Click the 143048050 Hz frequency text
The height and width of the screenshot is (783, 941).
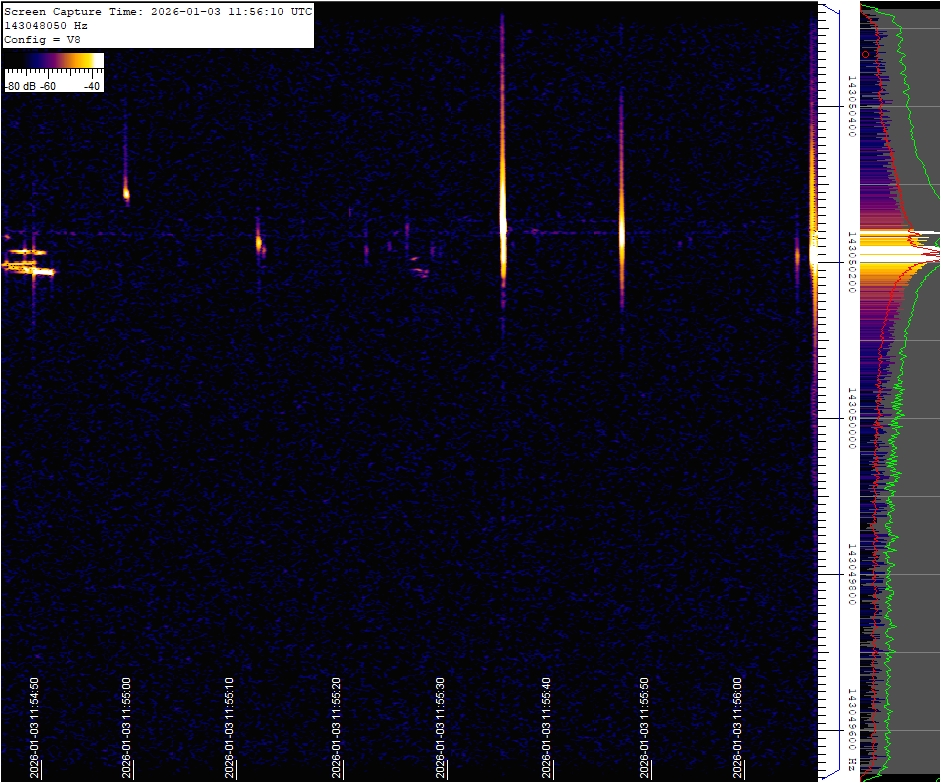[x=47, y=25]
